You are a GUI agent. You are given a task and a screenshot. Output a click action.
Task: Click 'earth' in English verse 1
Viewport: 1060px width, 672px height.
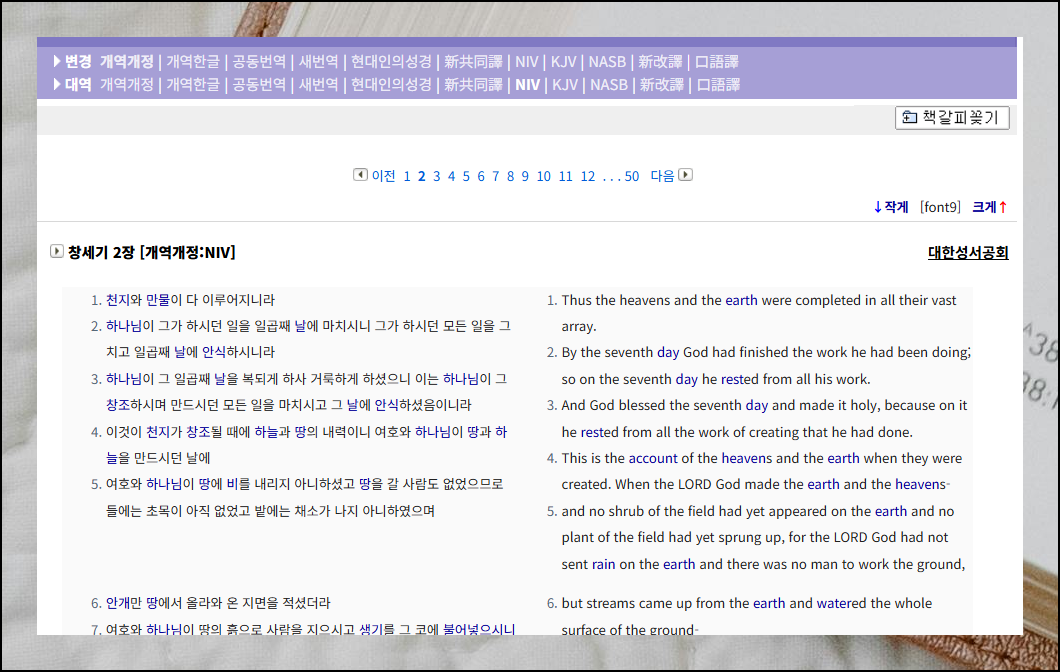[x=741, y=300]
